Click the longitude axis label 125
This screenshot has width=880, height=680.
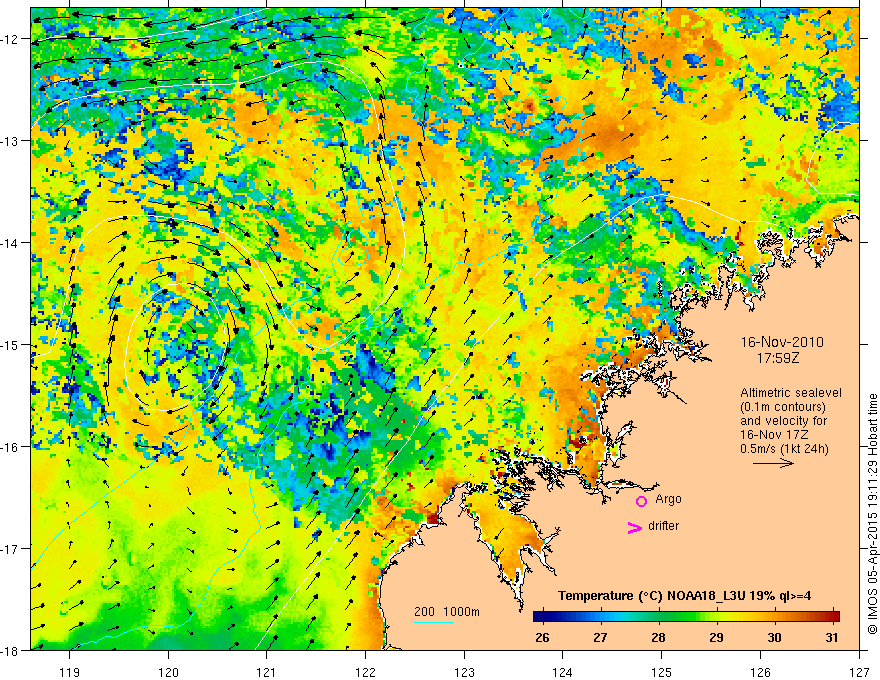point(661,672)
